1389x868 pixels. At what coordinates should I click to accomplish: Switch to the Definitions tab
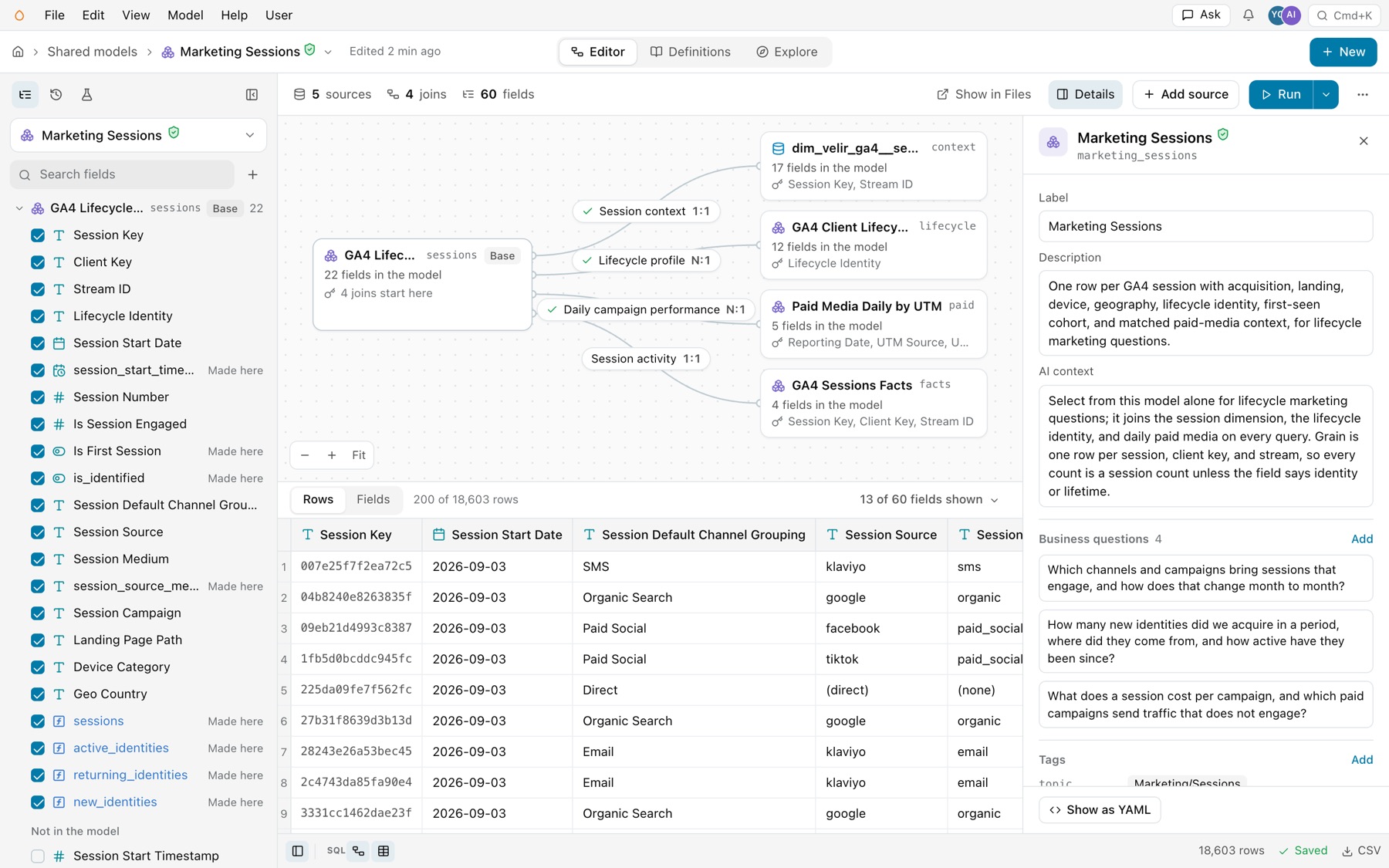[x=691, y=52]
